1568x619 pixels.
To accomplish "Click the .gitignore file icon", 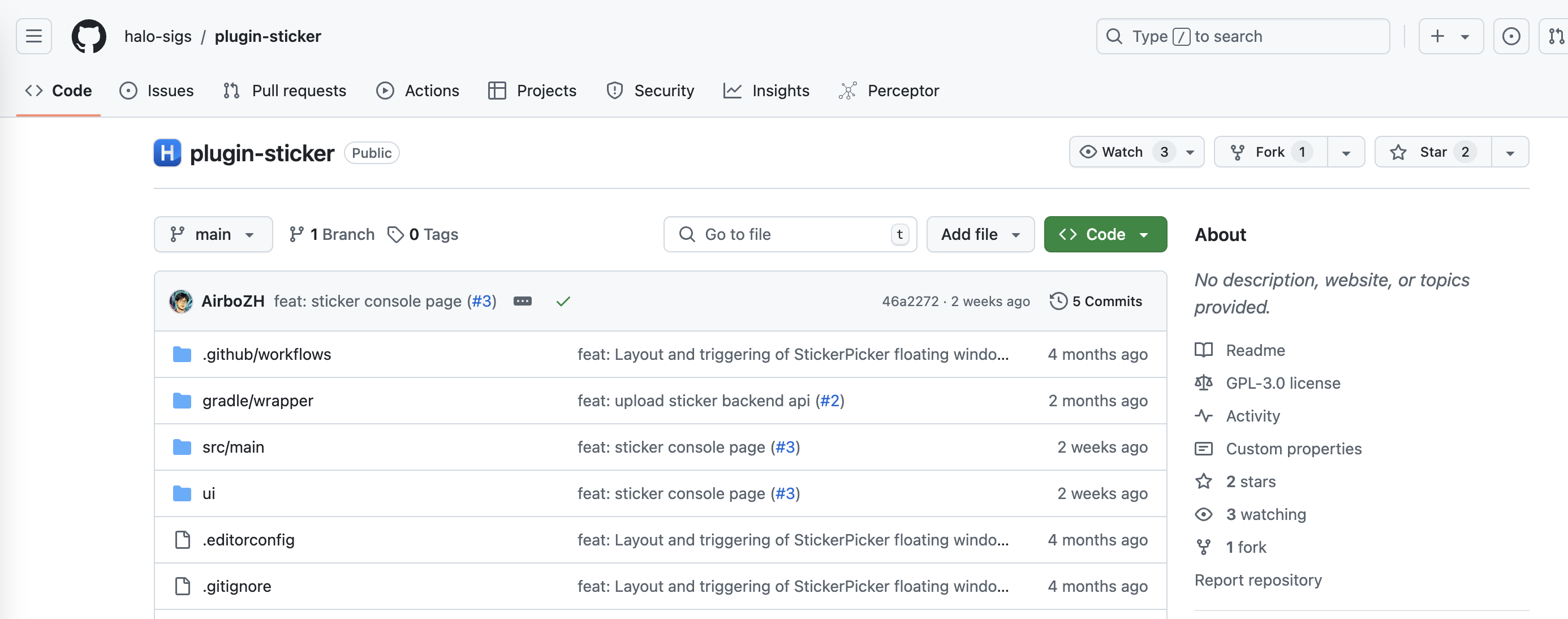I will pos(183,586).
